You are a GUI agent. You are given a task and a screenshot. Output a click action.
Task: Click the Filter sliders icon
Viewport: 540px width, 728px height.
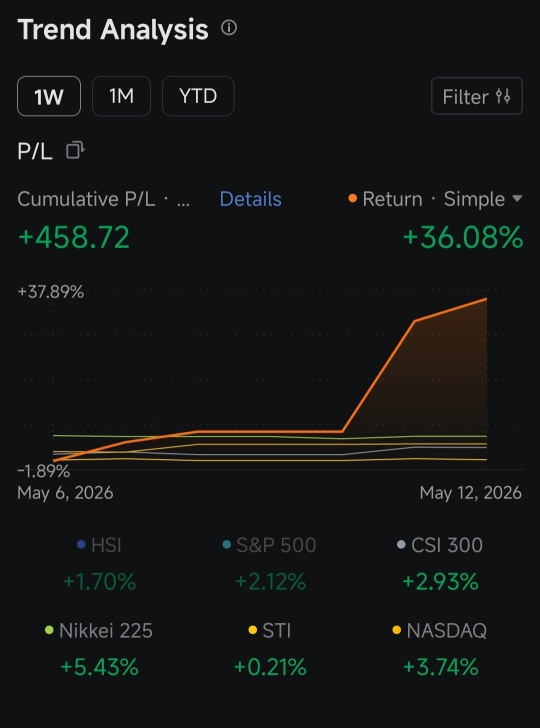point(503,96)
